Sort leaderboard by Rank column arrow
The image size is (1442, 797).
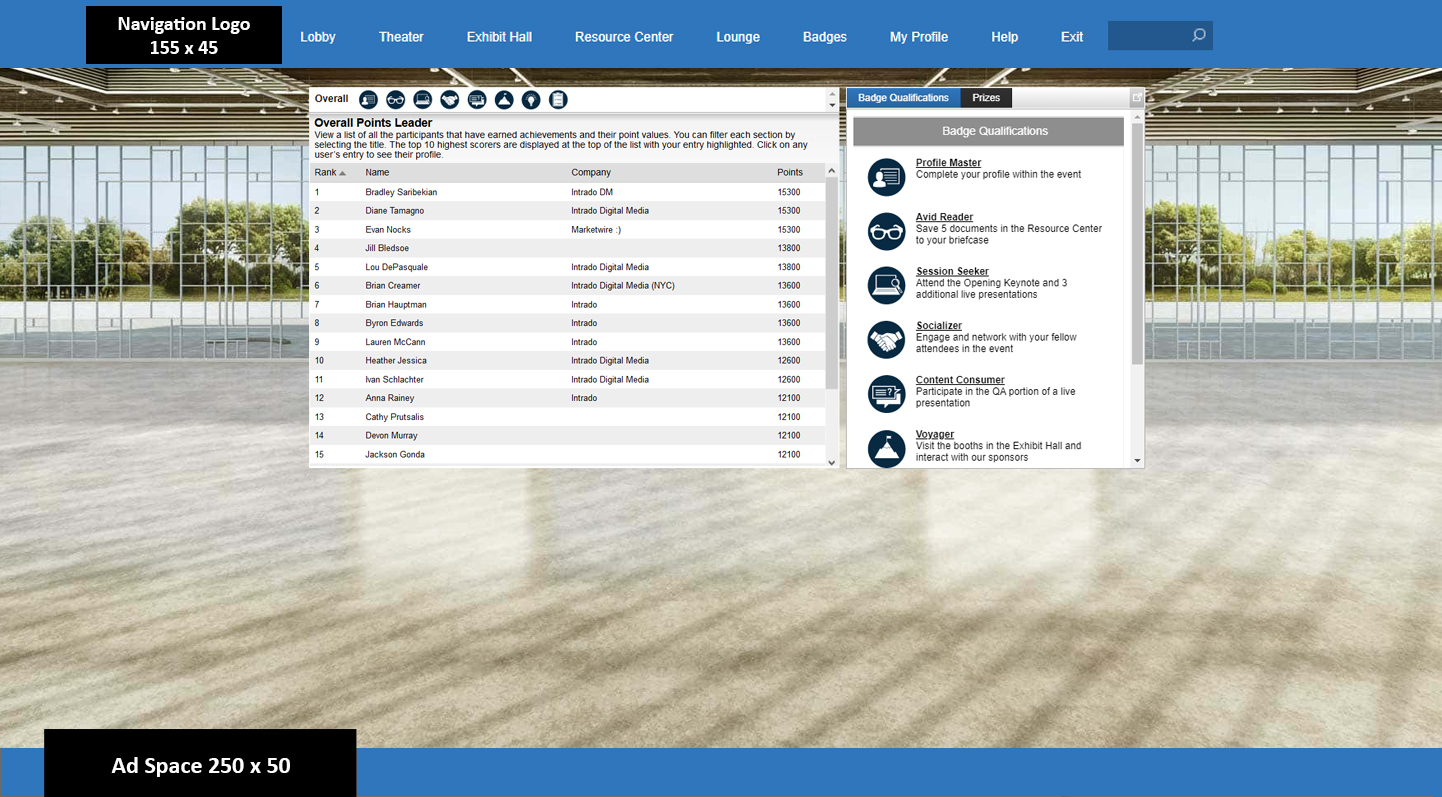(342, 173)
